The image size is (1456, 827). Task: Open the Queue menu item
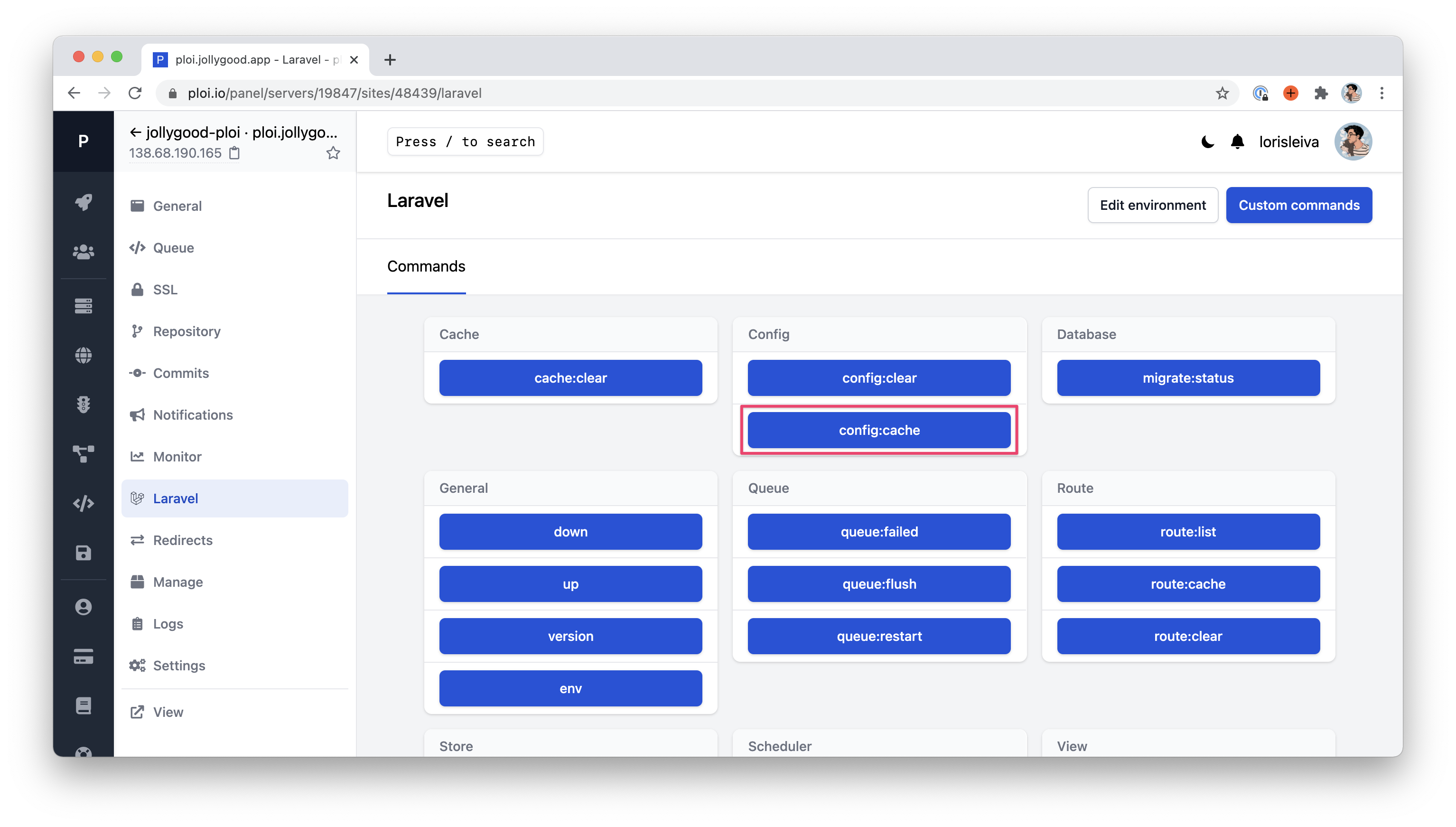click(x=234, y=248)
